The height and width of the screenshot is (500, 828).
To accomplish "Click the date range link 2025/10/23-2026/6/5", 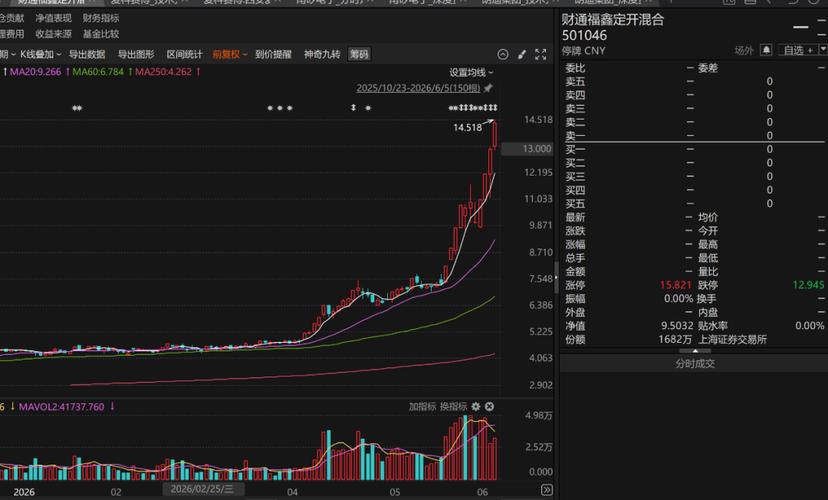I will pos(418,88).
